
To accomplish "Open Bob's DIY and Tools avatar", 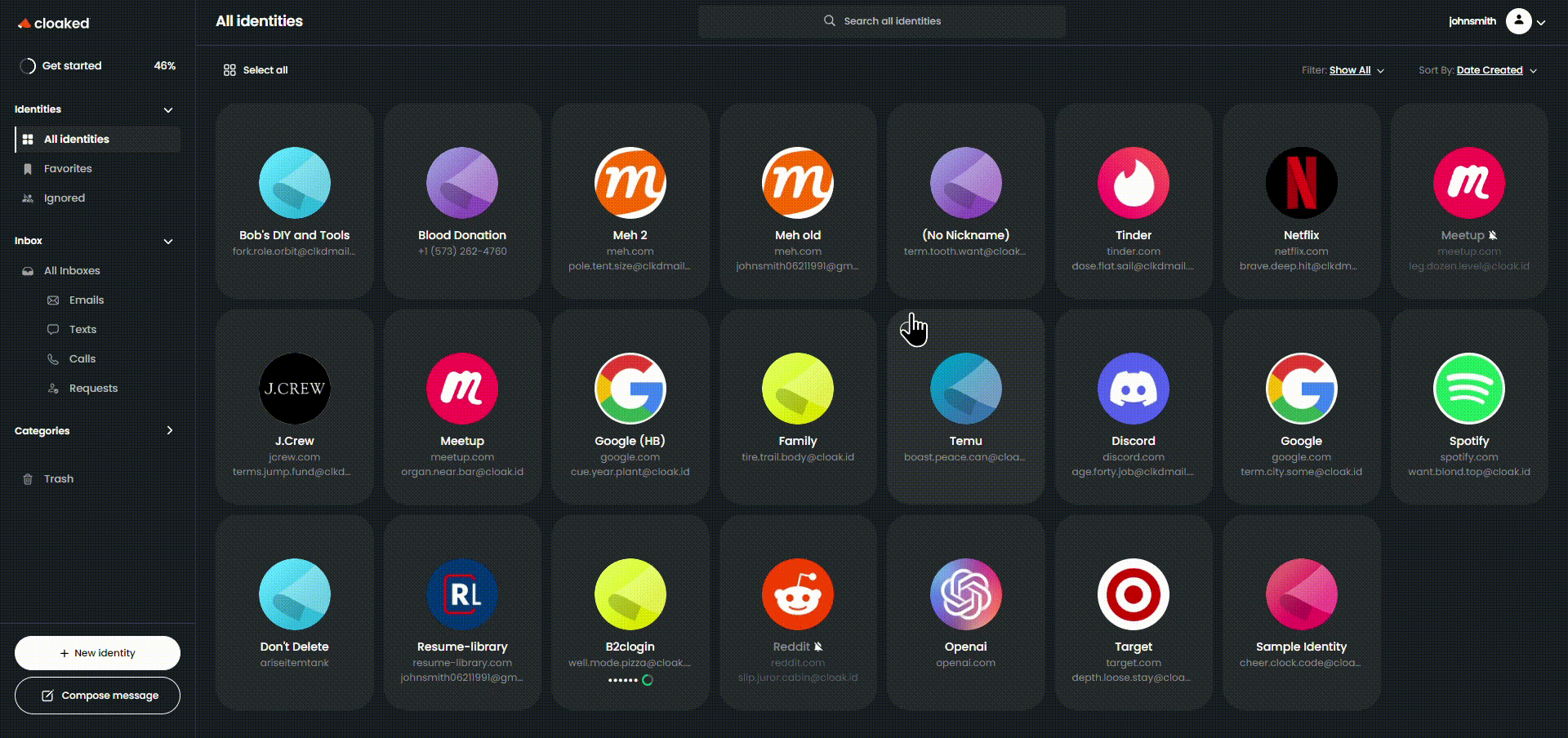I will [x=294, y=183].
